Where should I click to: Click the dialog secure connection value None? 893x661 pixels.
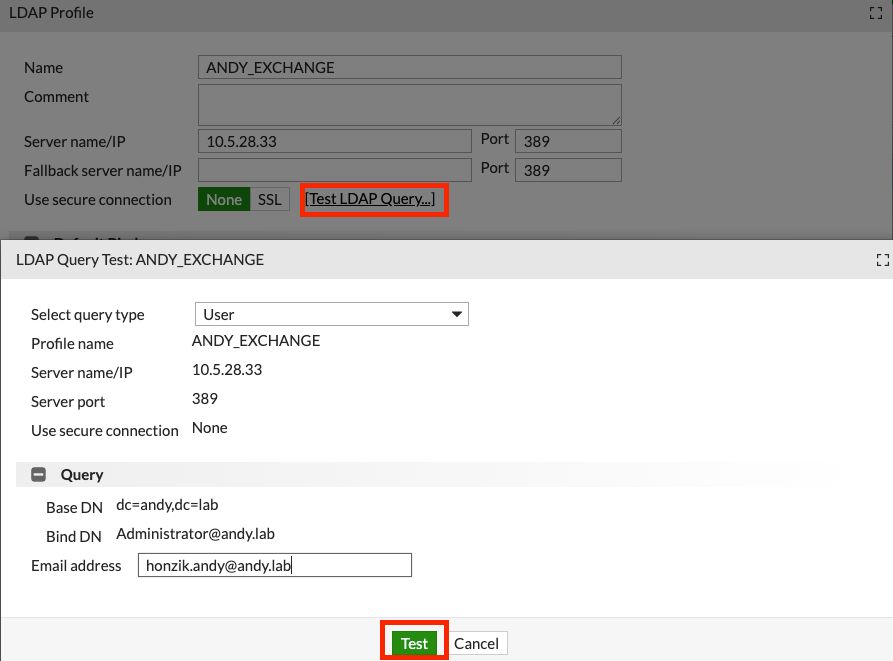coord(210,428)
